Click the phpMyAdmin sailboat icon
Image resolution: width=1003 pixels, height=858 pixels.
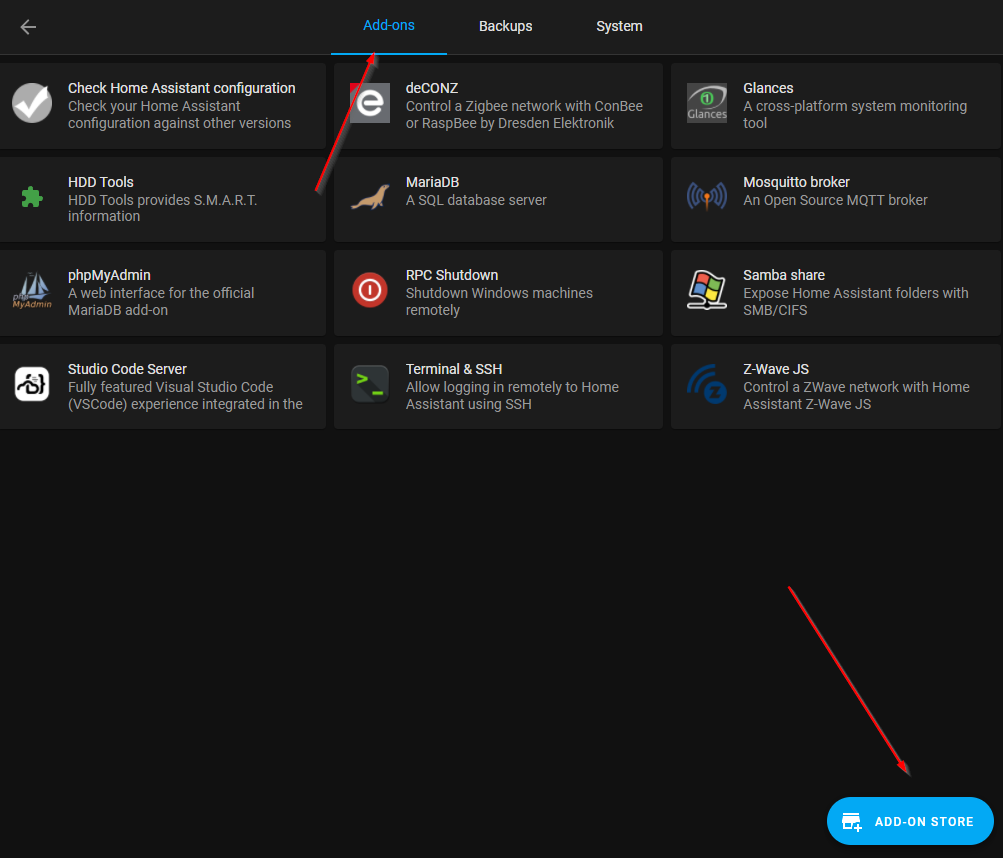[32, 290]
